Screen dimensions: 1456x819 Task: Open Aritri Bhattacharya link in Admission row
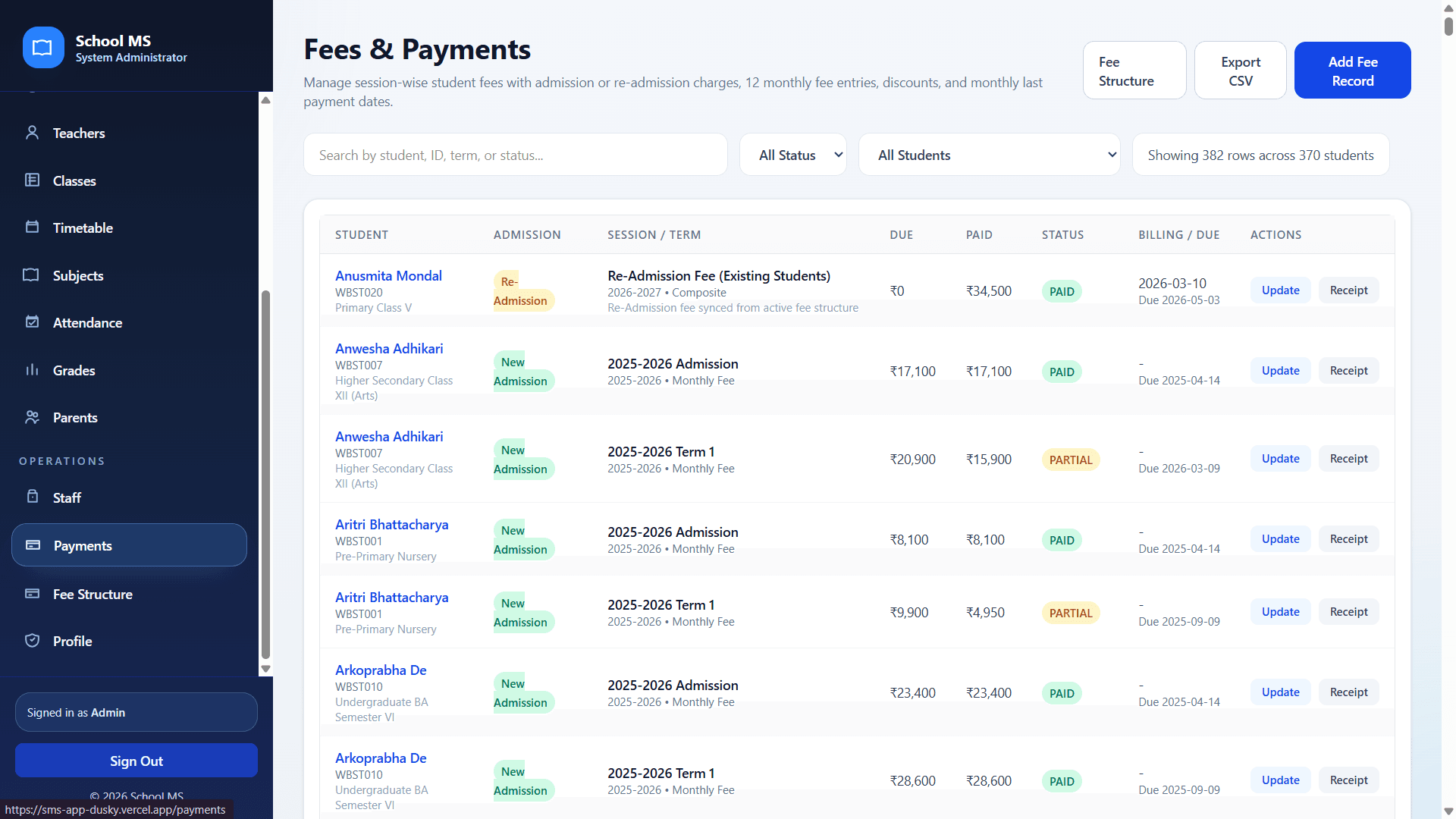point(391,524)
